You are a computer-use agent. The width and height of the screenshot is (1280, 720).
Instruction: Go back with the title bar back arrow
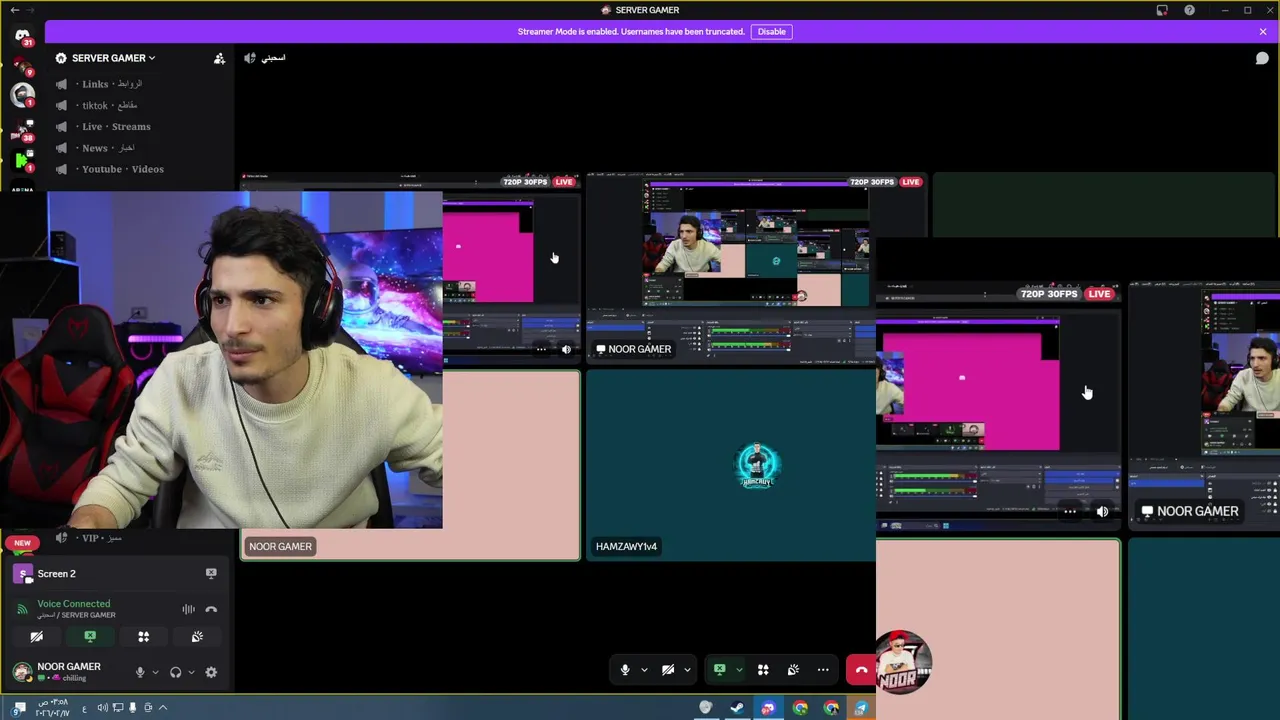coord(14,10)
